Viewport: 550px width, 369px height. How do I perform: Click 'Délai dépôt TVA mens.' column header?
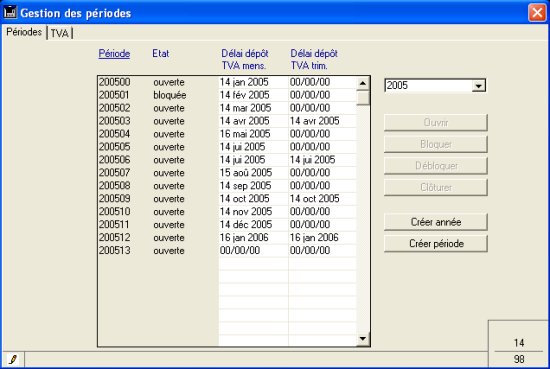pos(244,59)
